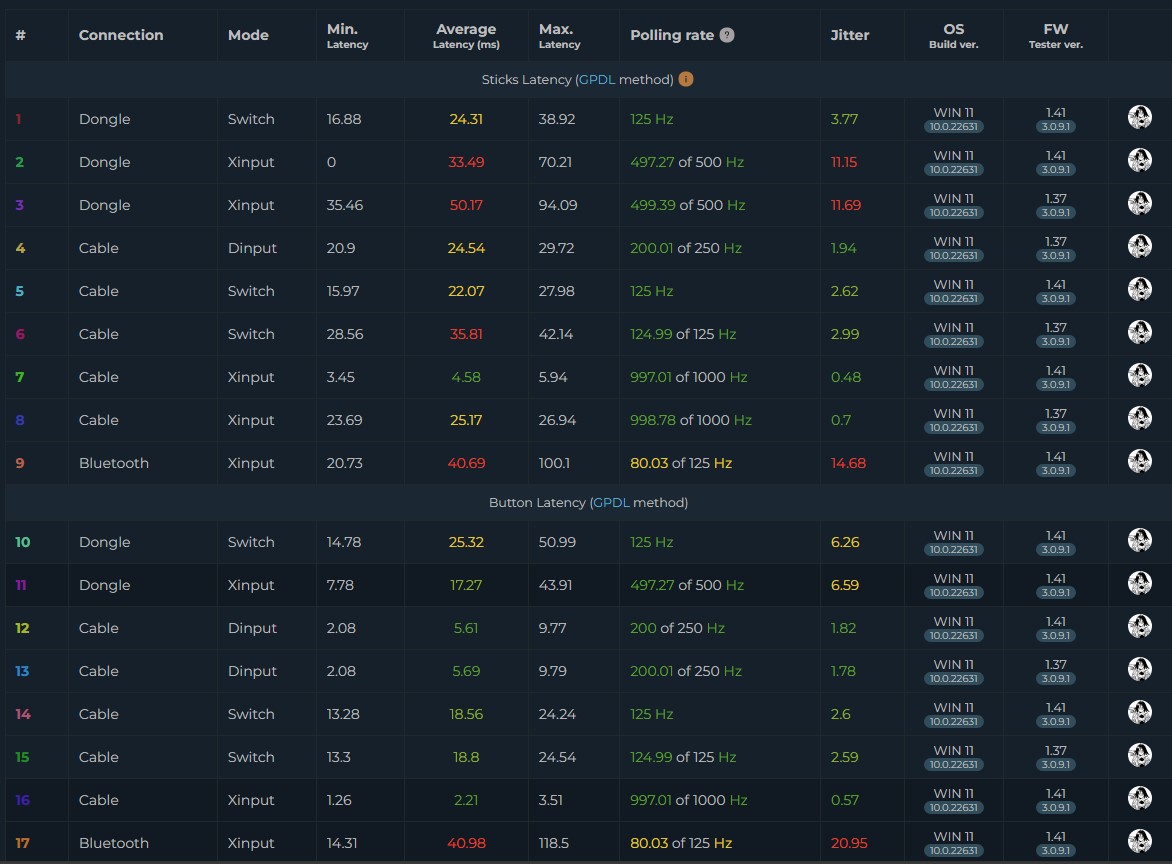Viewport: 1172px width, 864px height.
Task: Open tester avatar in row 11
Action: point(1139,583)
